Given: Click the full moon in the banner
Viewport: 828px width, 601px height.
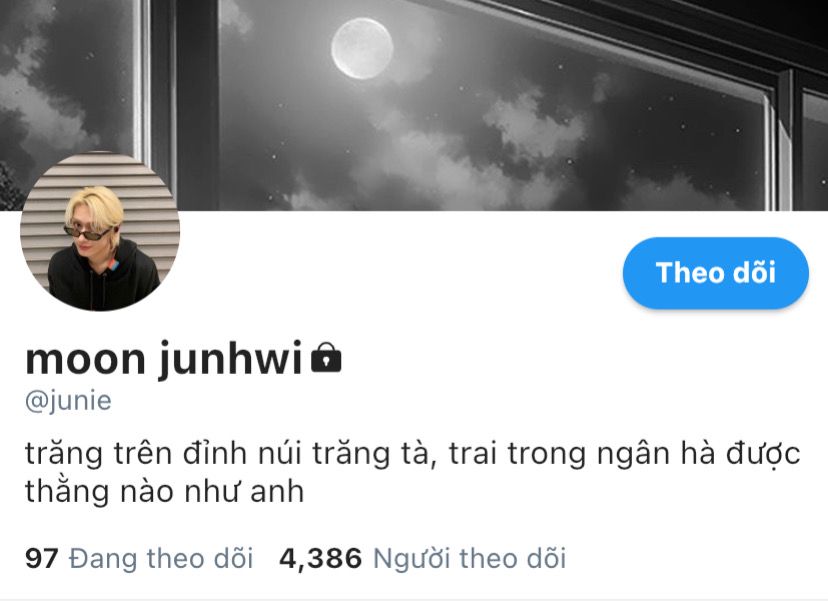Looking at the screenshot, I should (x=362, y=48).
